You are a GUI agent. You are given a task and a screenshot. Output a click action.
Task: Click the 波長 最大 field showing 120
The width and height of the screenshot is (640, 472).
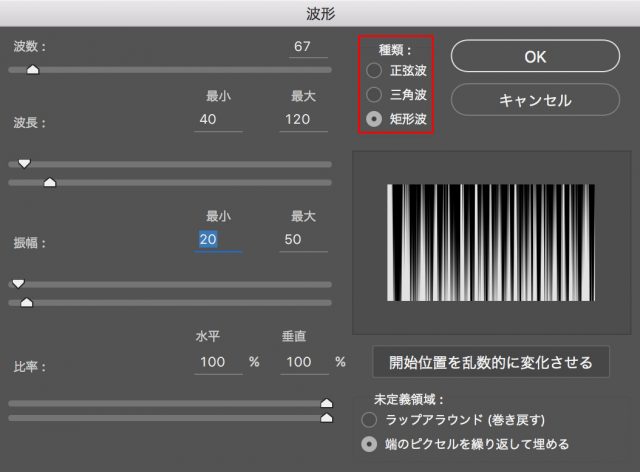coord(304,120)
